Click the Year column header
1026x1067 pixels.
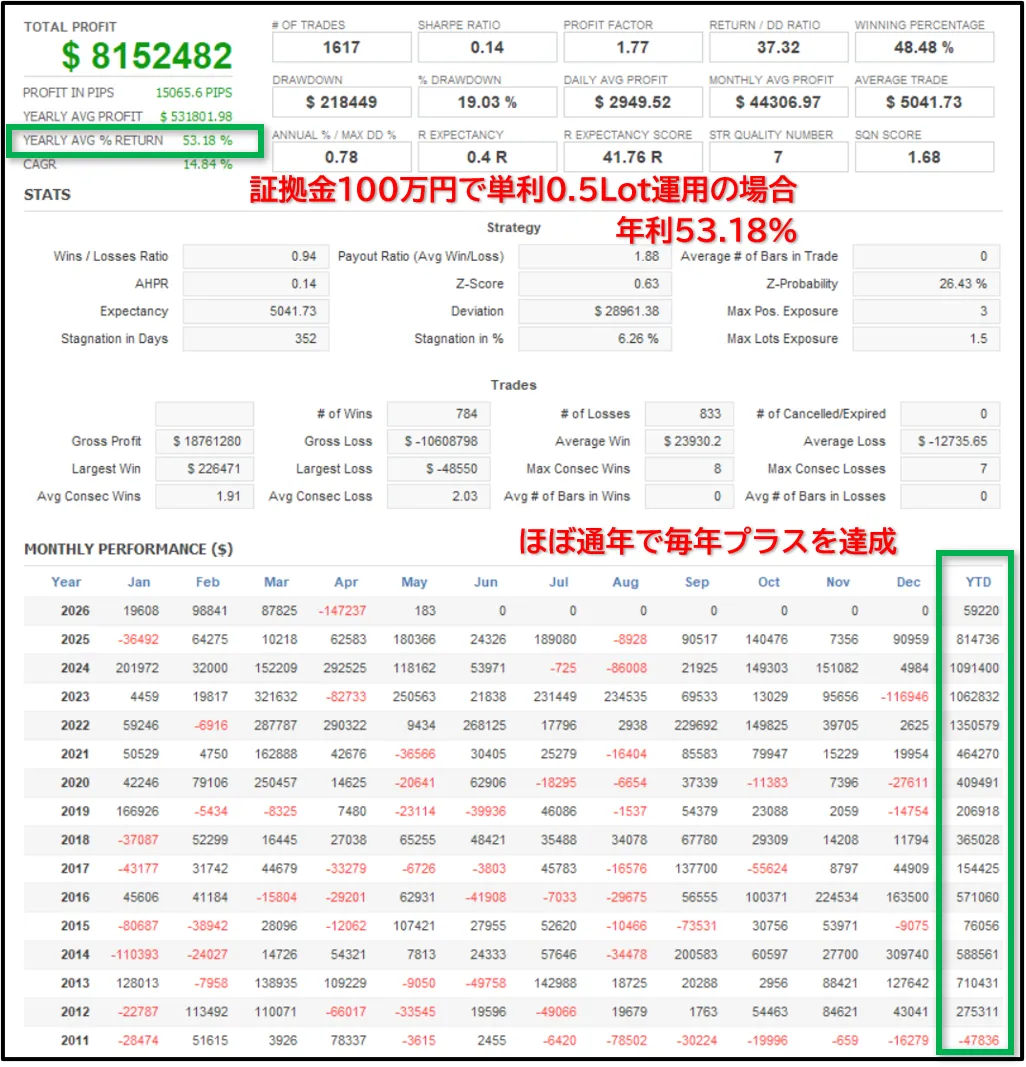coord(66,582)
